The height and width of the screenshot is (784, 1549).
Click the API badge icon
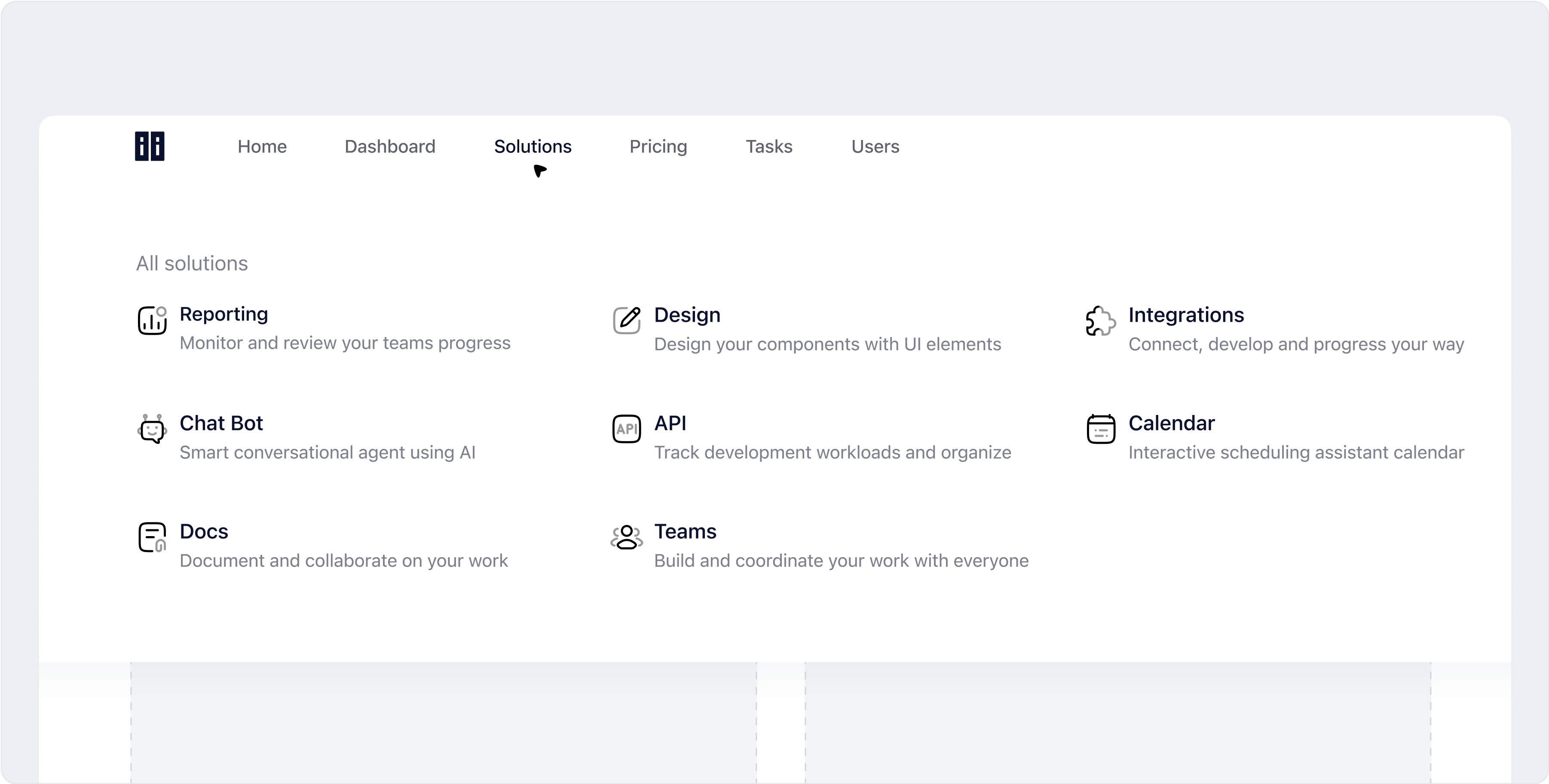point(627,429)
